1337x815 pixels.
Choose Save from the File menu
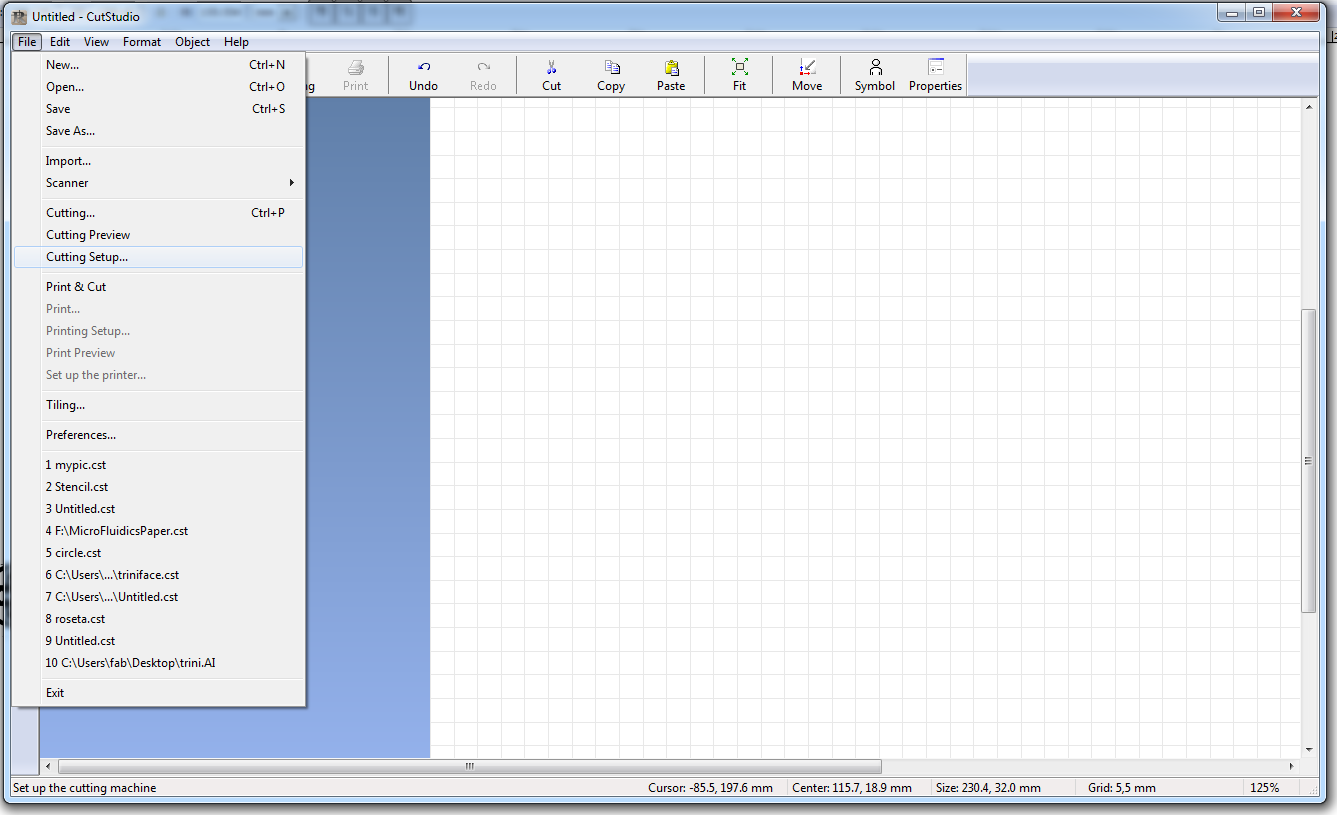click(158, 109)
